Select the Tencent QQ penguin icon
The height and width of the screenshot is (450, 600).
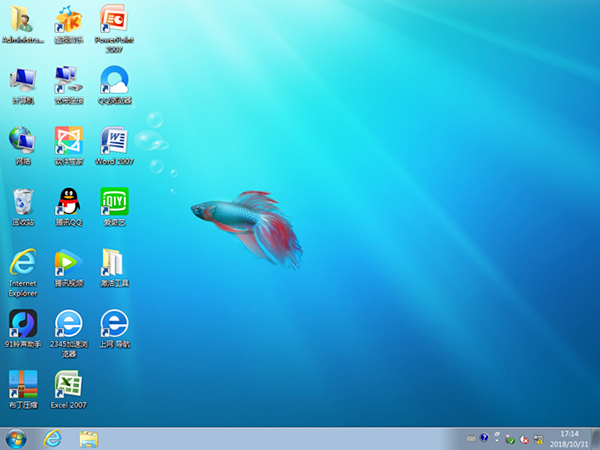(68, 201)
